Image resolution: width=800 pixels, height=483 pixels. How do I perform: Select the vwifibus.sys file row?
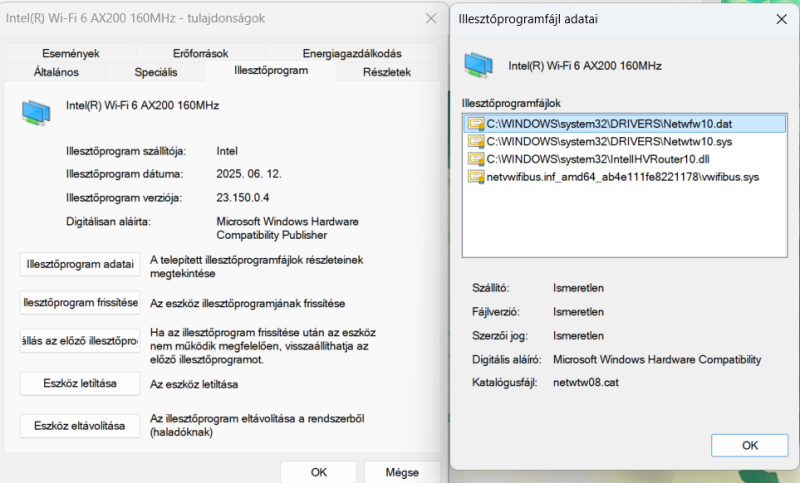point(625,177)
